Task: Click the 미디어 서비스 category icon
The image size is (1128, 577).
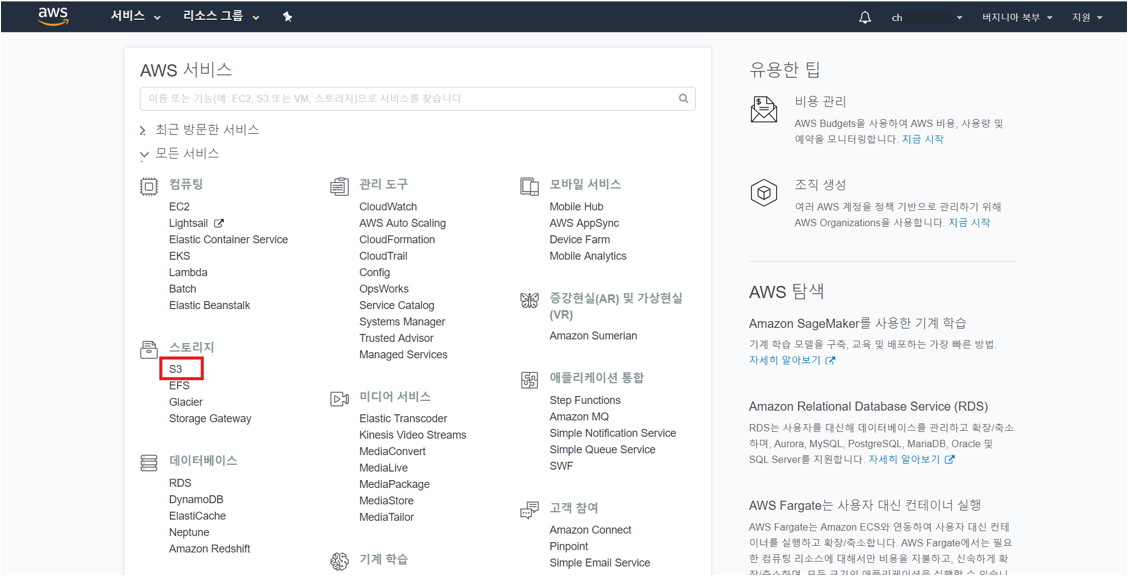Action: (x=339, y=398)
